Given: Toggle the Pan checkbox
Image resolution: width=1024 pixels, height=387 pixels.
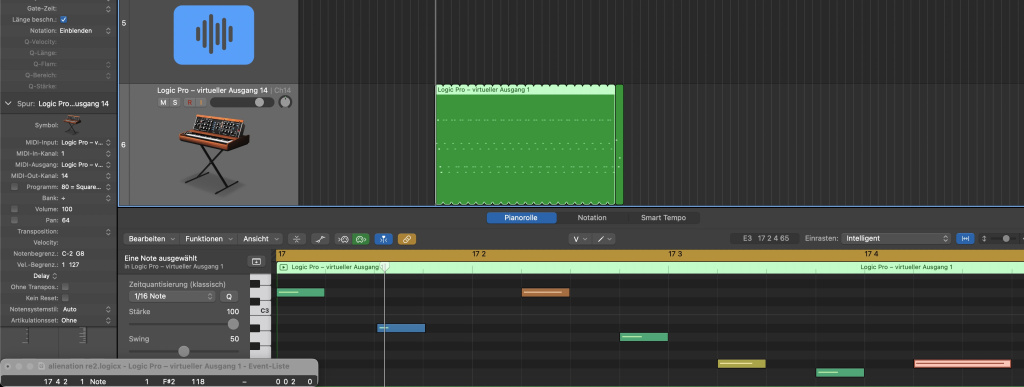Looking at the screenshot, I should tap(14, 221).
